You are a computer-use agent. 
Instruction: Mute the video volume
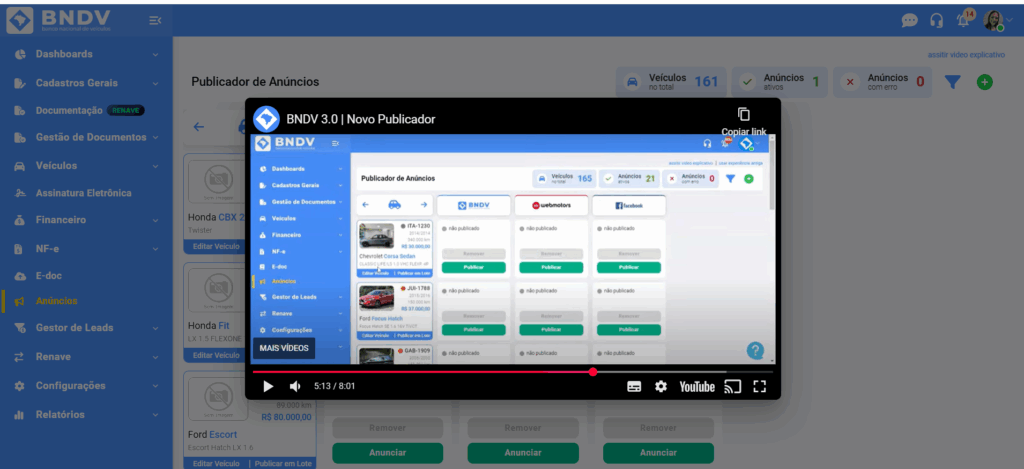coord(295,386)
